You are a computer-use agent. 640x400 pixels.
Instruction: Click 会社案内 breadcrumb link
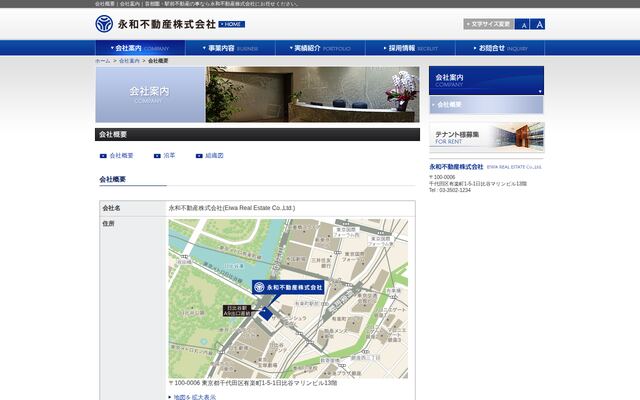(x=129, y=61)
